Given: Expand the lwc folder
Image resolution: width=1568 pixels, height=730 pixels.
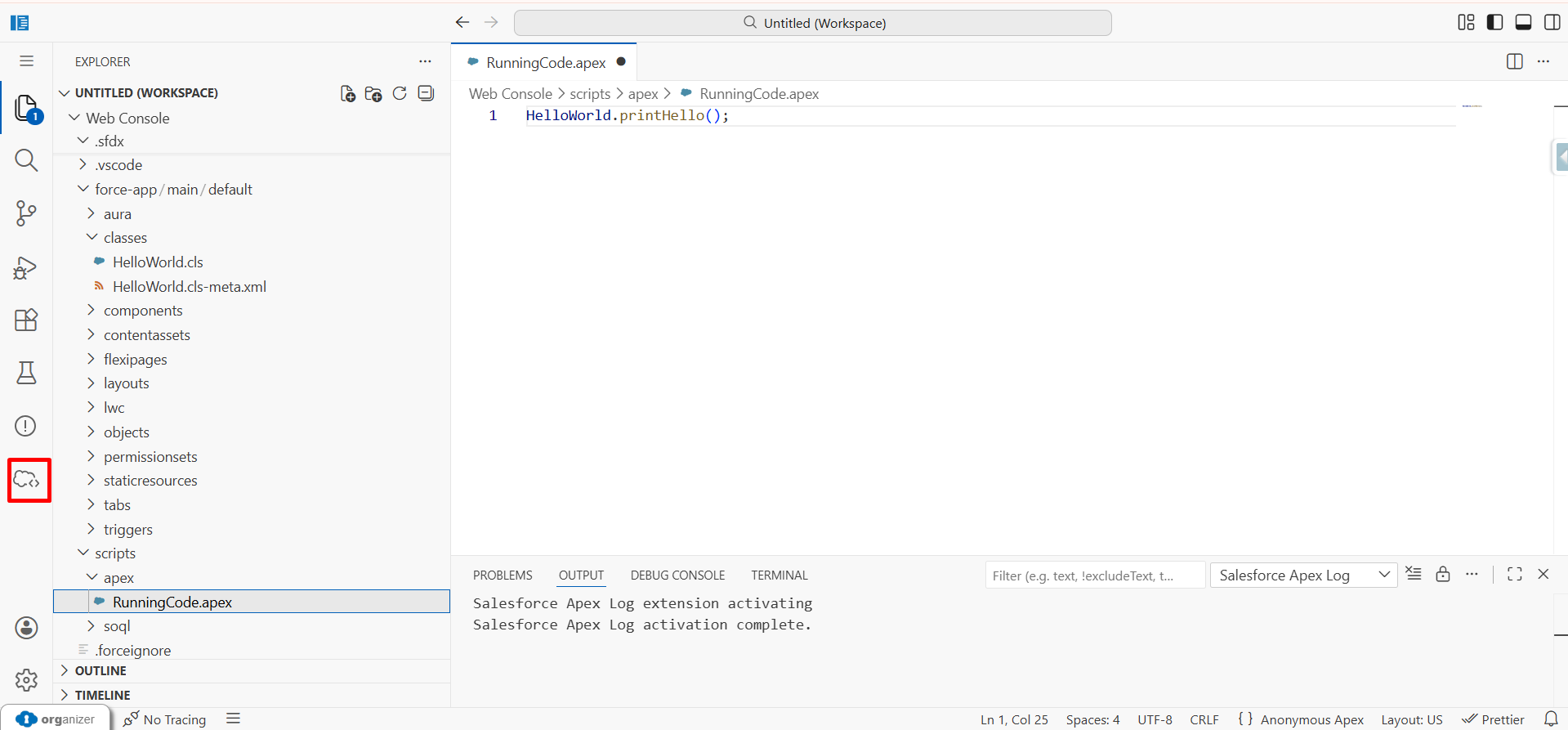Looking at the screenshot, I should (114, 408).
